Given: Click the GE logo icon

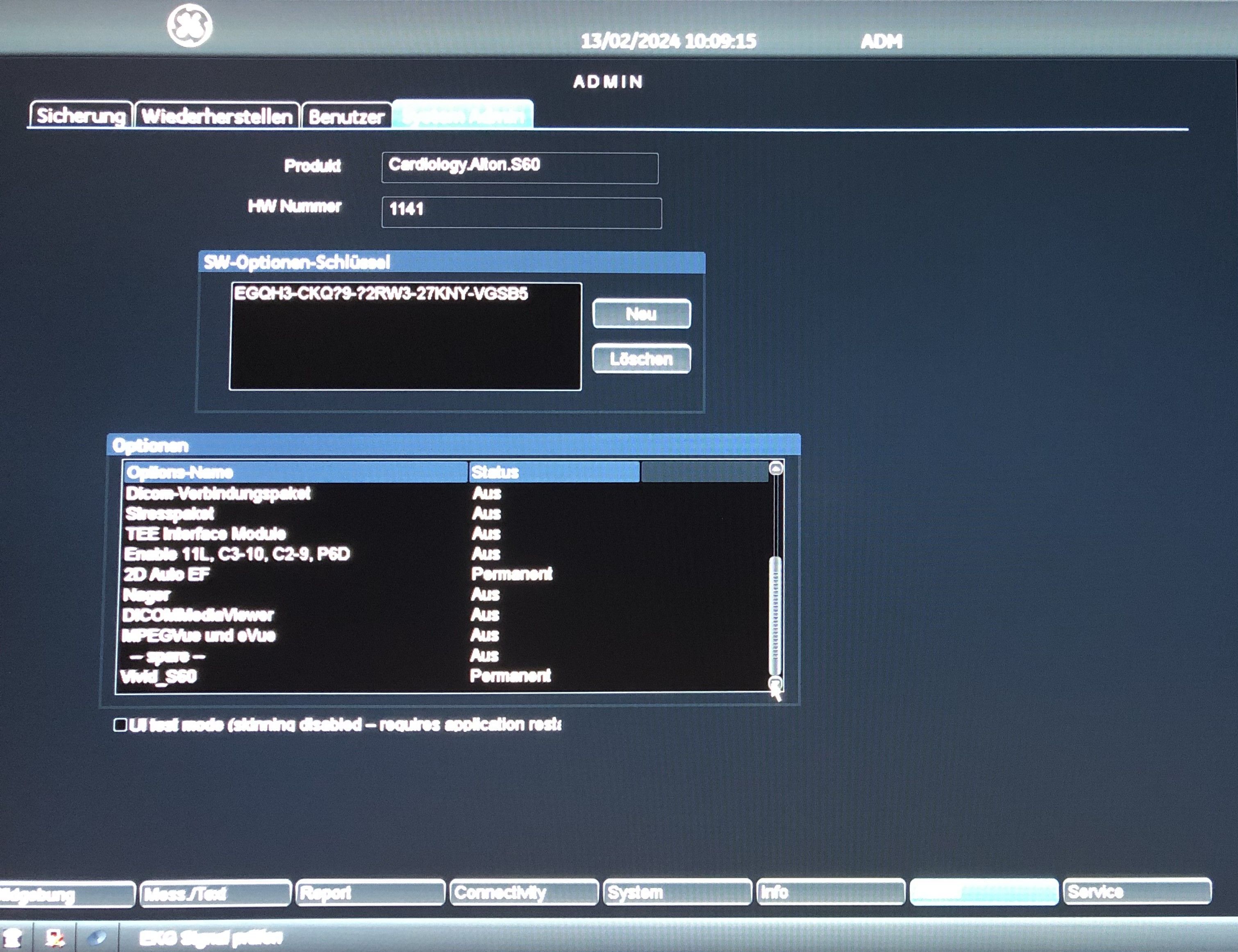Looking at the screenshot, I should click(190, 25).
